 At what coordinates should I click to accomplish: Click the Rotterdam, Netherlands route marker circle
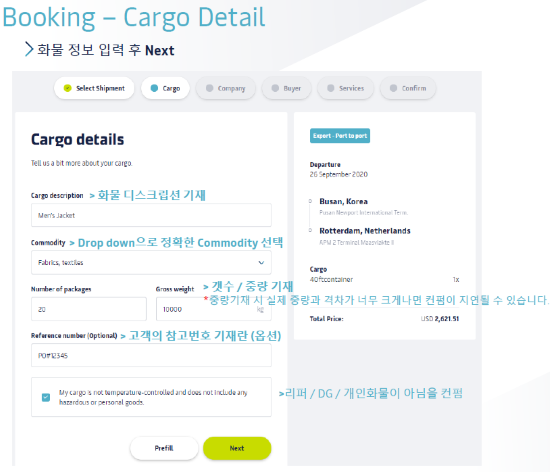coord(310,230)
